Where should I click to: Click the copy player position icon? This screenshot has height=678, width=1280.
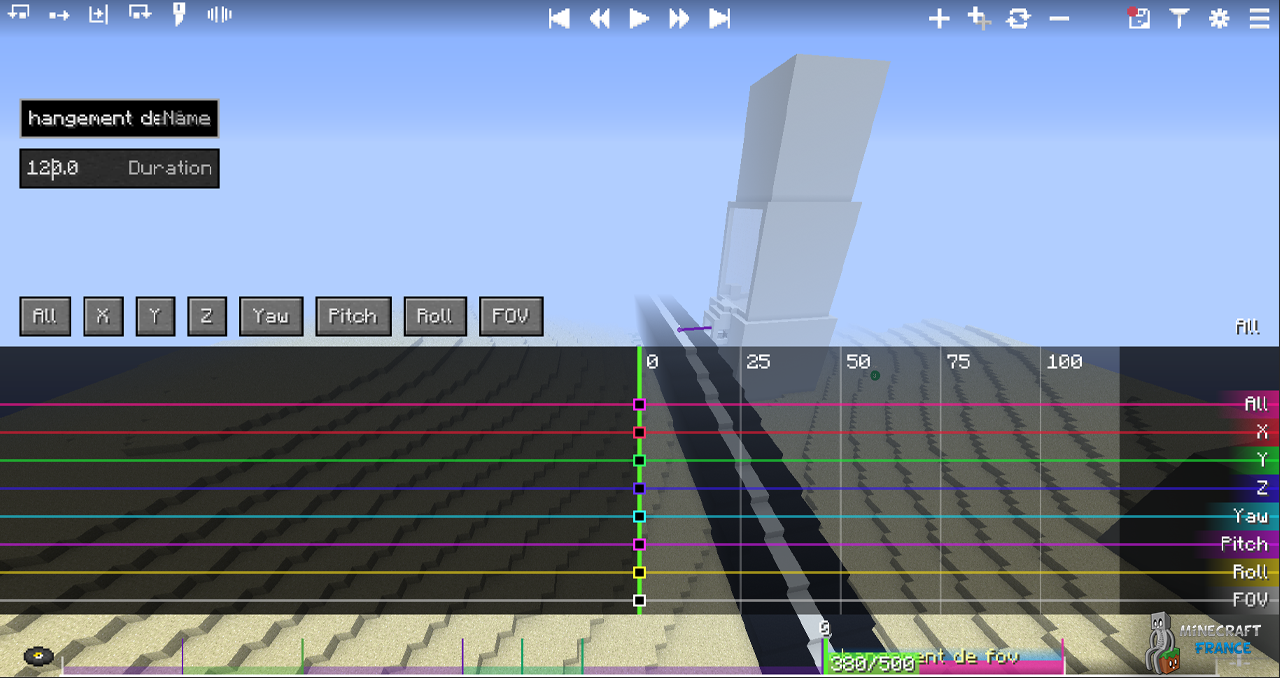tap(98, 14)
